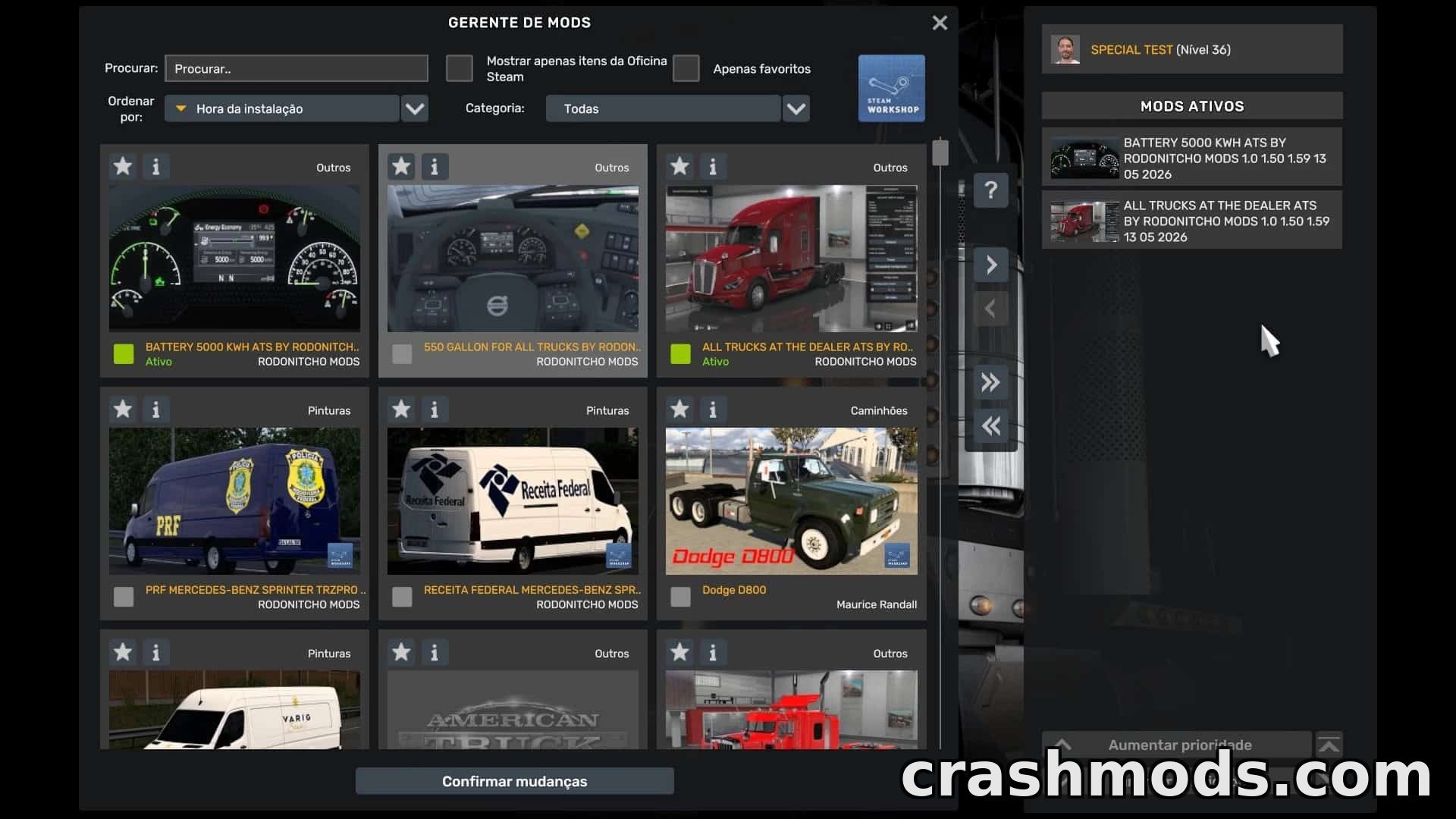Select Hora da instalação sort field
This screenshot has width=1456, height=819.
click(282, 108)
